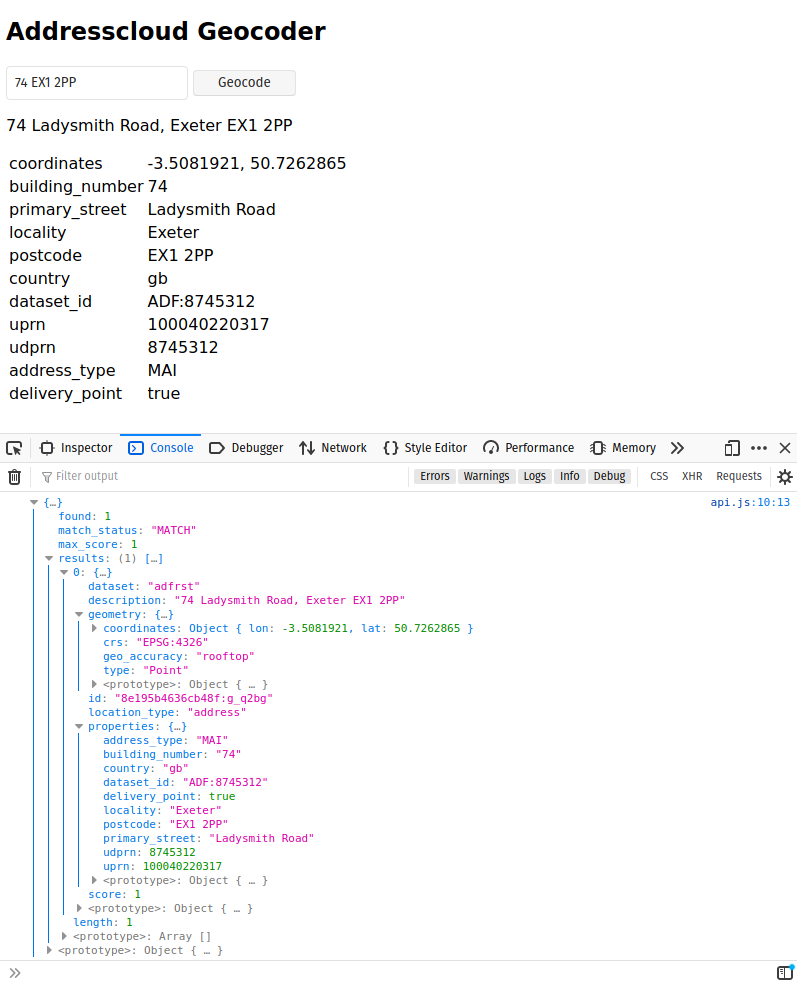Image resolution: width=797 pixels, height=990 pixels.
Task: Show more devtools tabs via chevron
Action: pyautogui.click(x=677, y=448)
